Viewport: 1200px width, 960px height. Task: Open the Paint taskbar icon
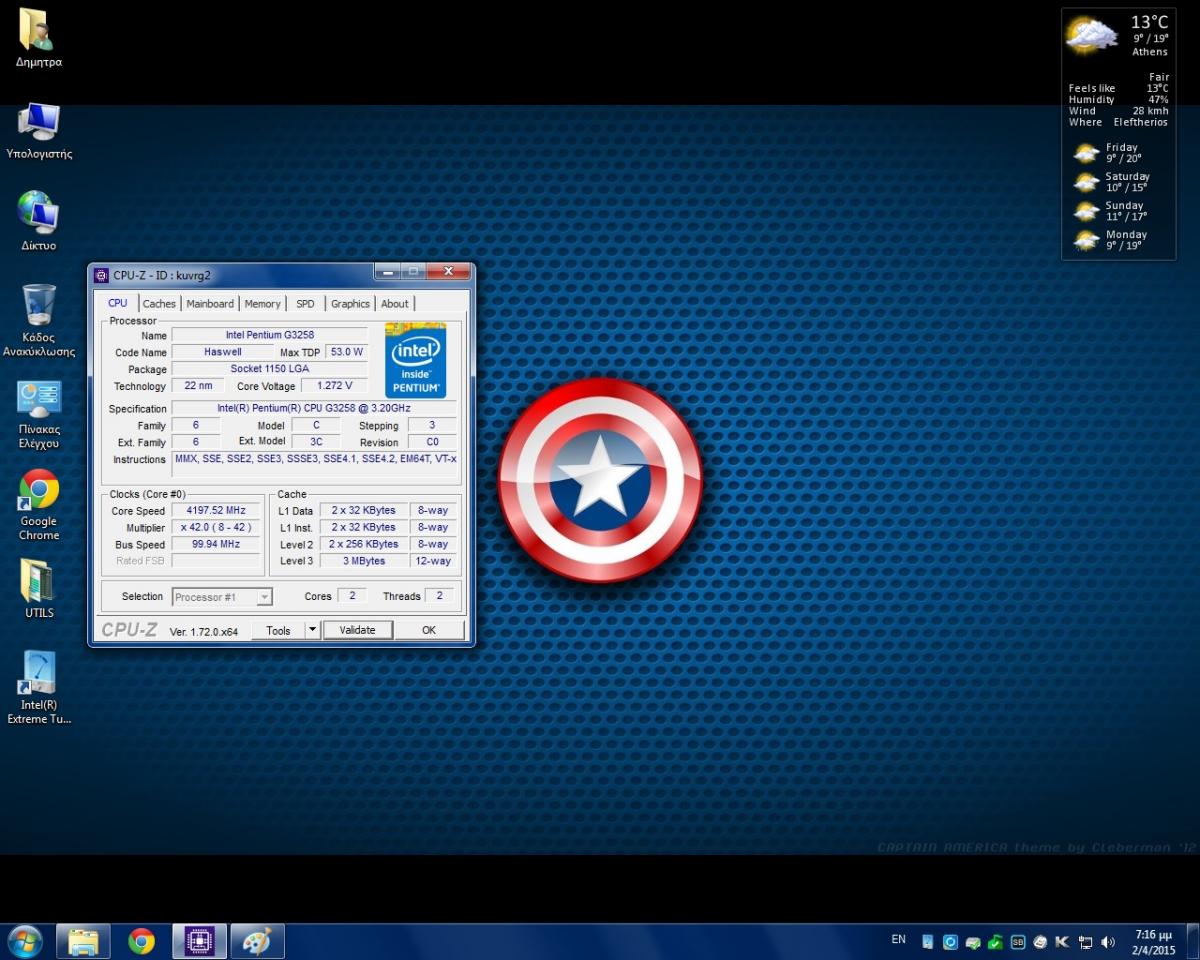[x=258, y=941]
